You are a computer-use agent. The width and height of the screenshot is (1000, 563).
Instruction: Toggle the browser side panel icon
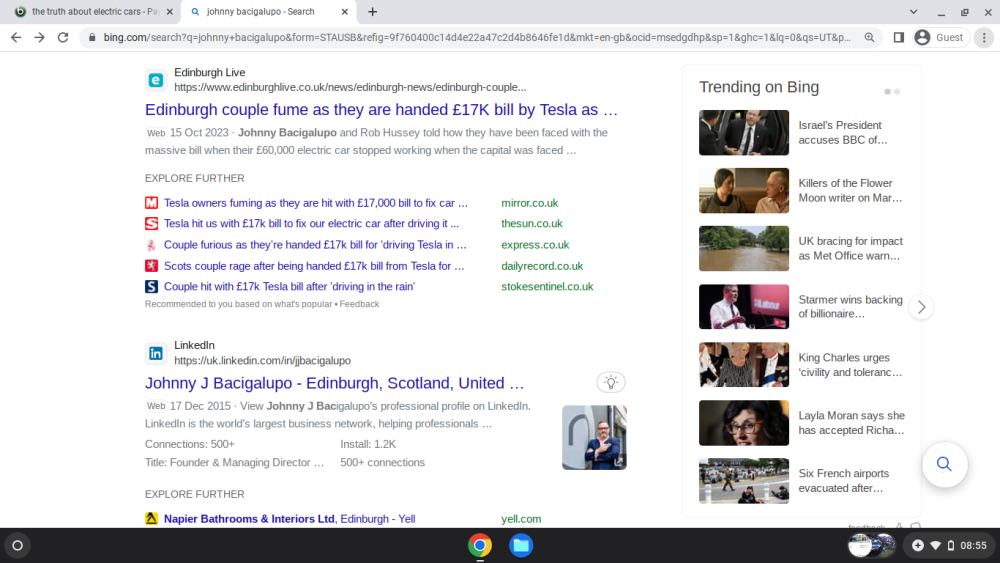point(899,38)
